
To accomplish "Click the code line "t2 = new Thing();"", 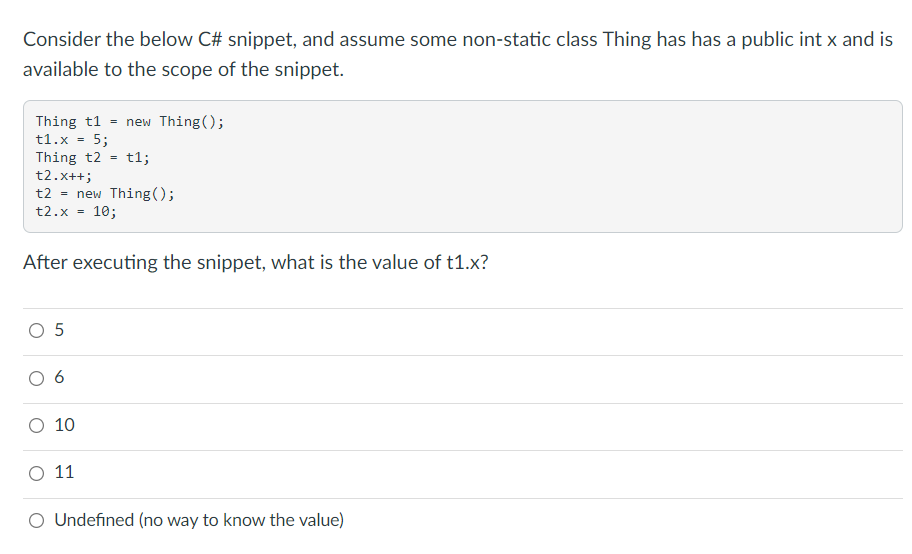I will (x=105, y=193).
